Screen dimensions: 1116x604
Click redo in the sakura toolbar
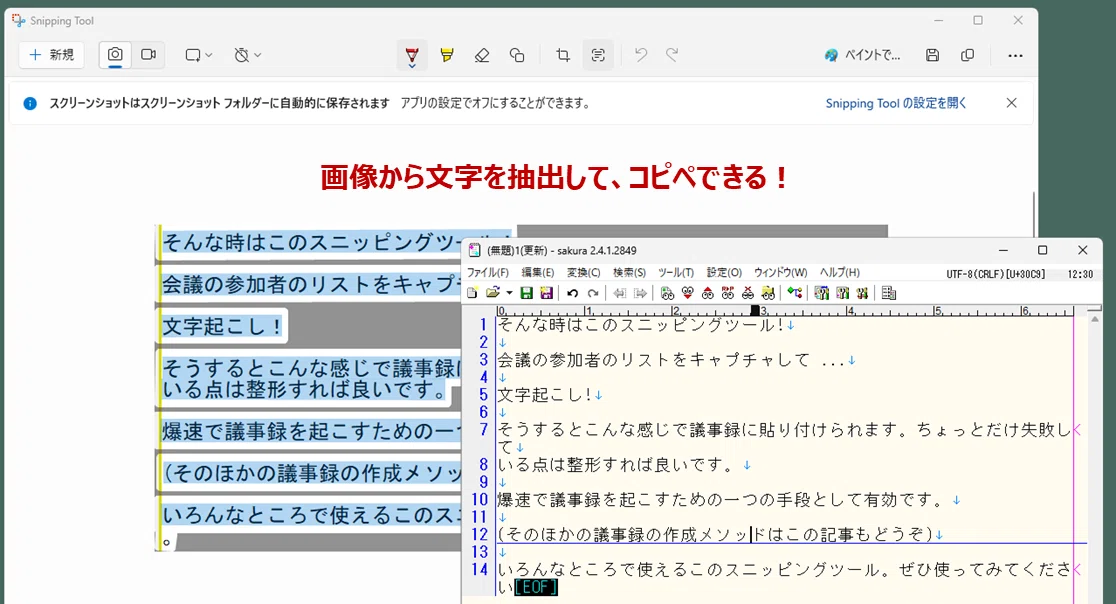[x=593, y=293]
